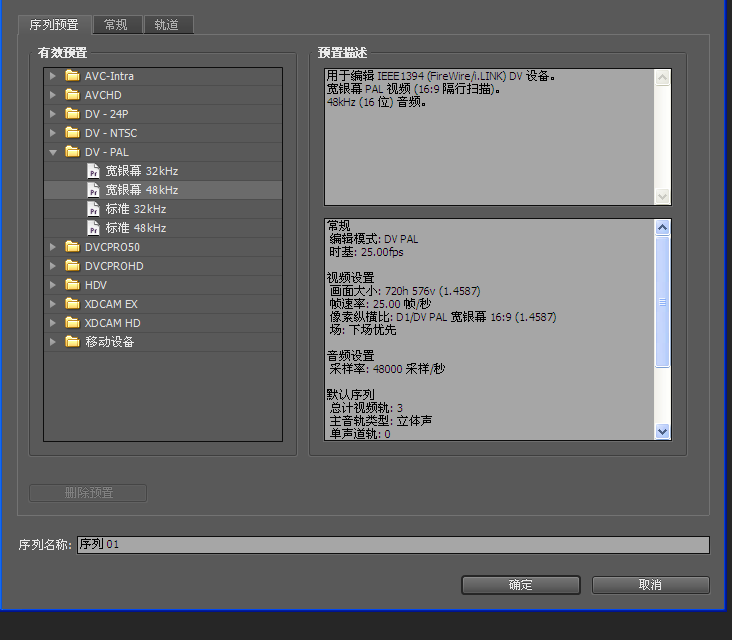Expand the XDCAM HD preset folder

53,323
